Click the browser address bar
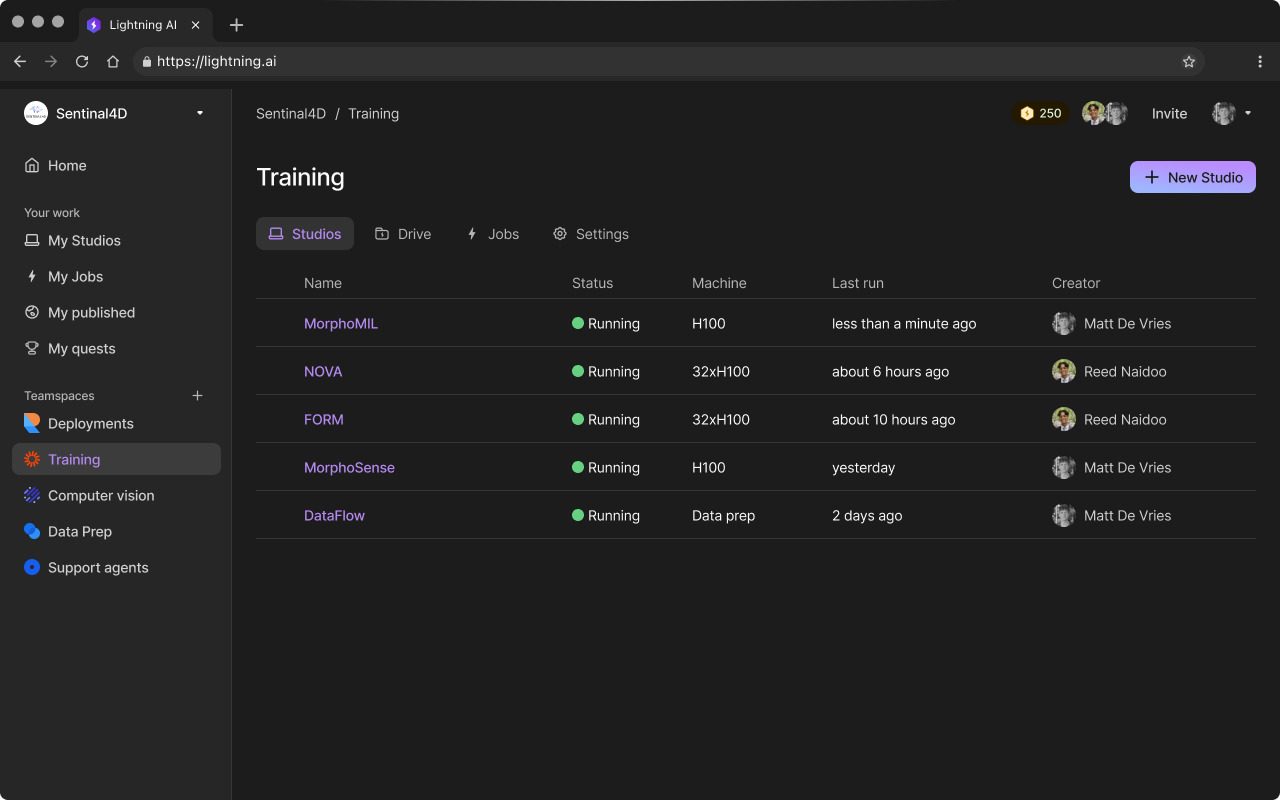This screenshot has width=1280, height=800. pos(668,61)
